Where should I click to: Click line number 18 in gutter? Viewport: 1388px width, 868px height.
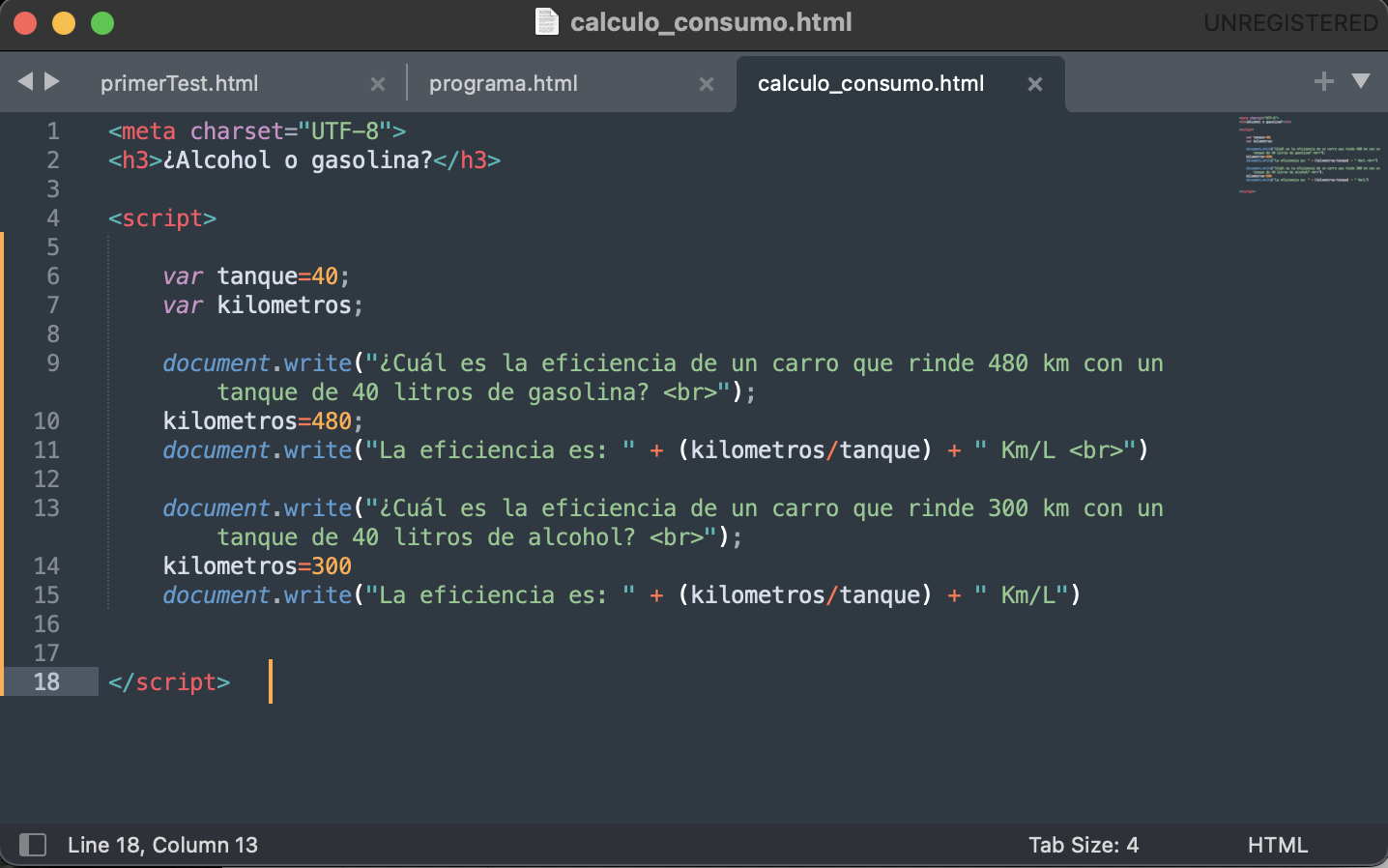click(x=46, y=682)
